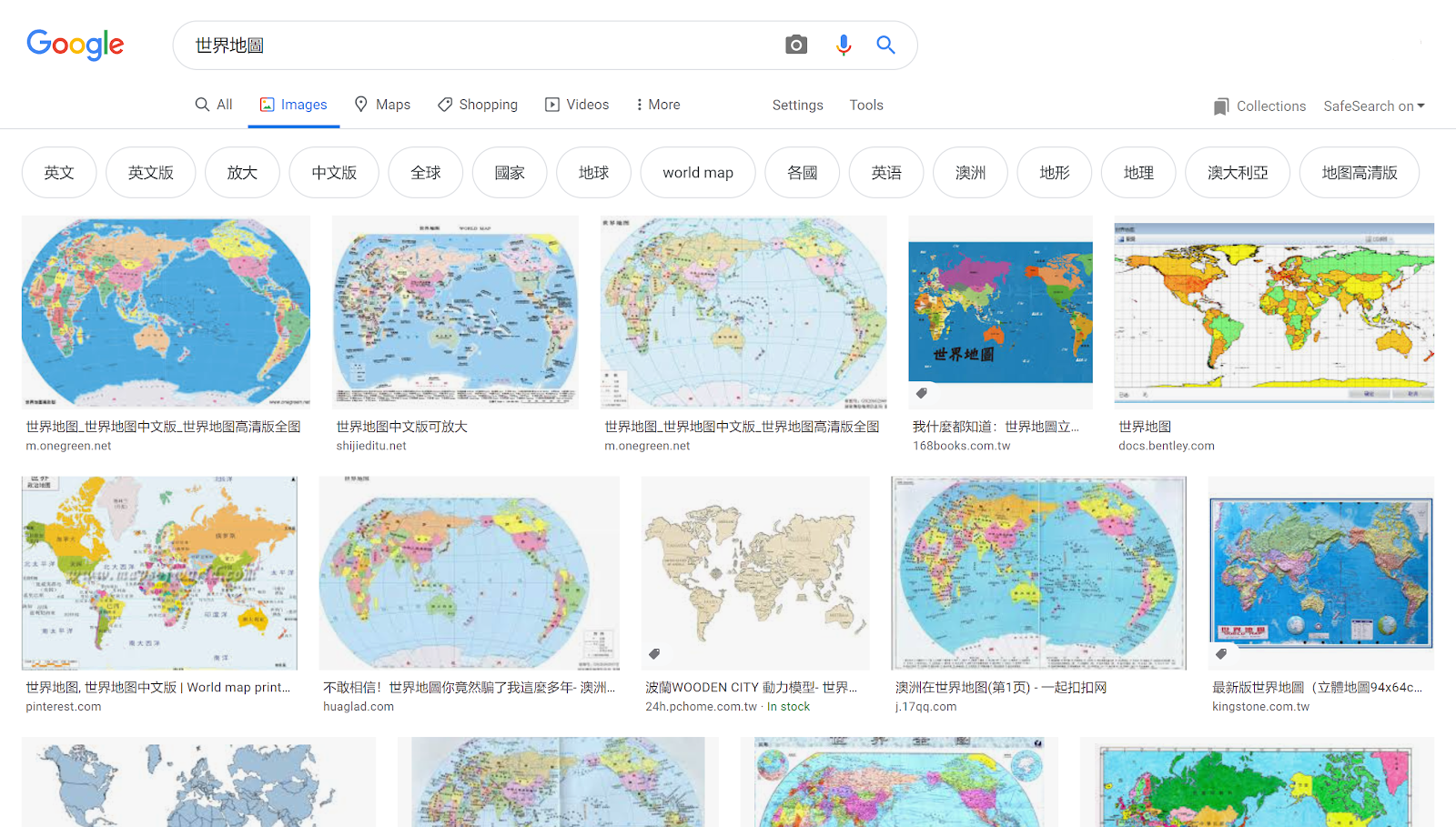Screen dimensions: 1456x827
Task: Click the 世界地图中文版可放大 result title
Action: point(402,427)
